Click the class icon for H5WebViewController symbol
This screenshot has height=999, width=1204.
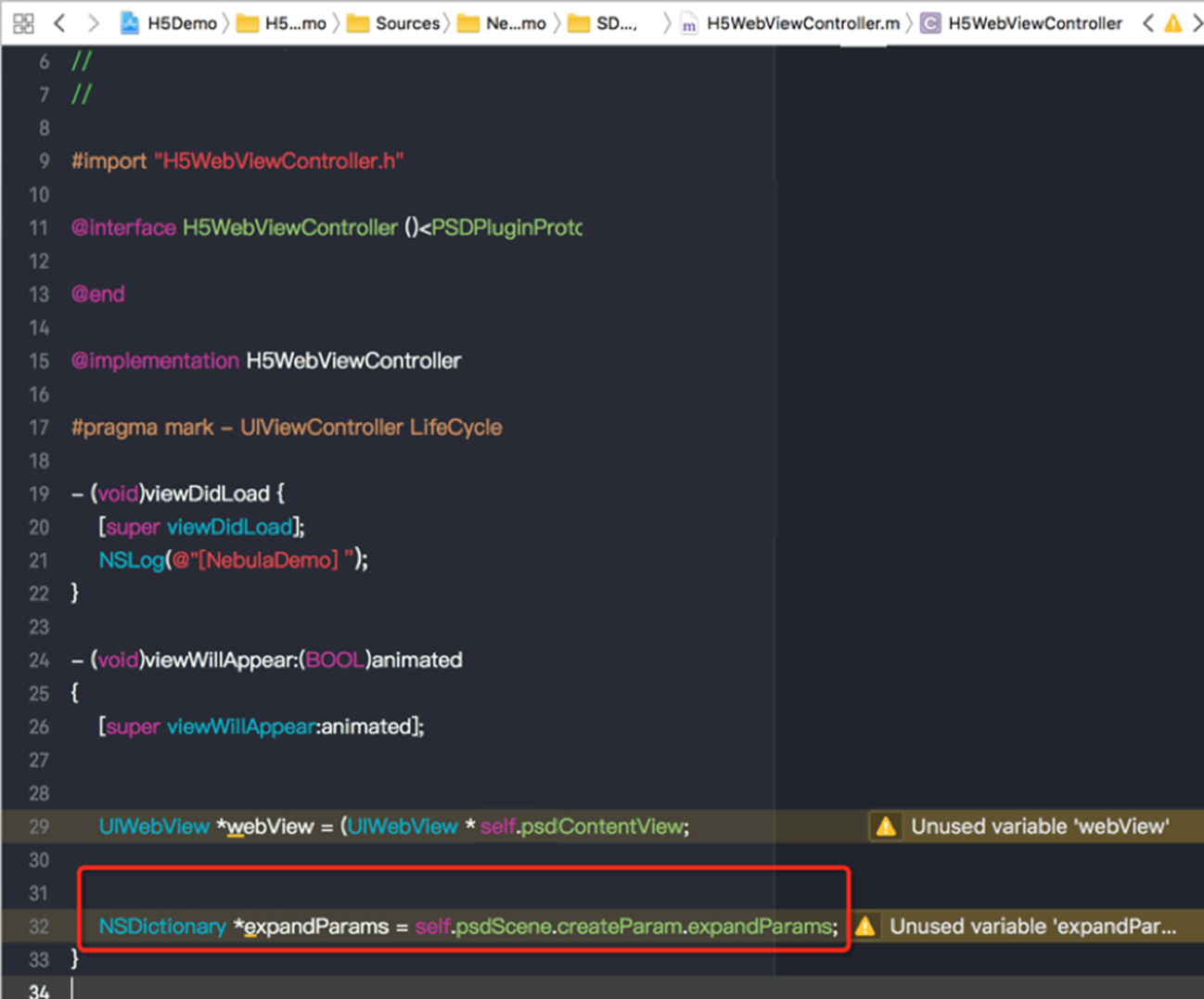point(929,23)
